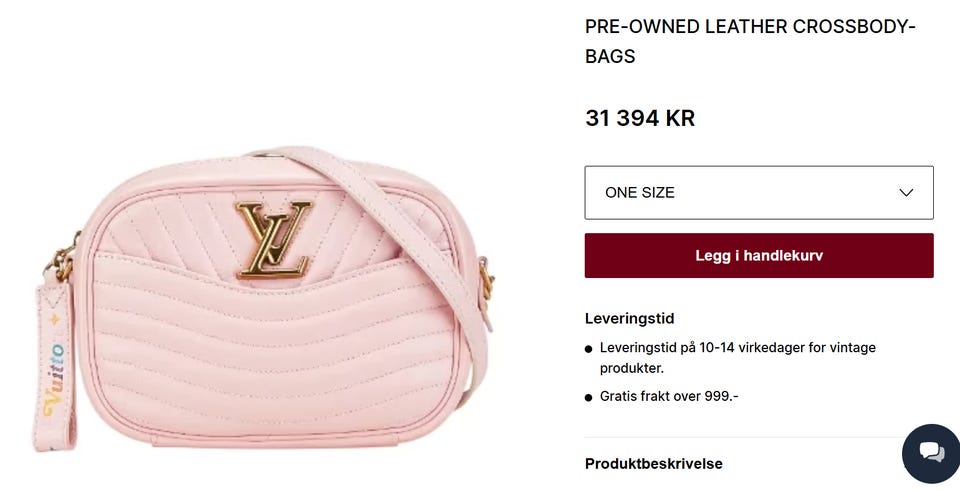This screenshot has width=960, height=490.
Task: Expand the Produktbeskrivelse section
Action: 654,464
